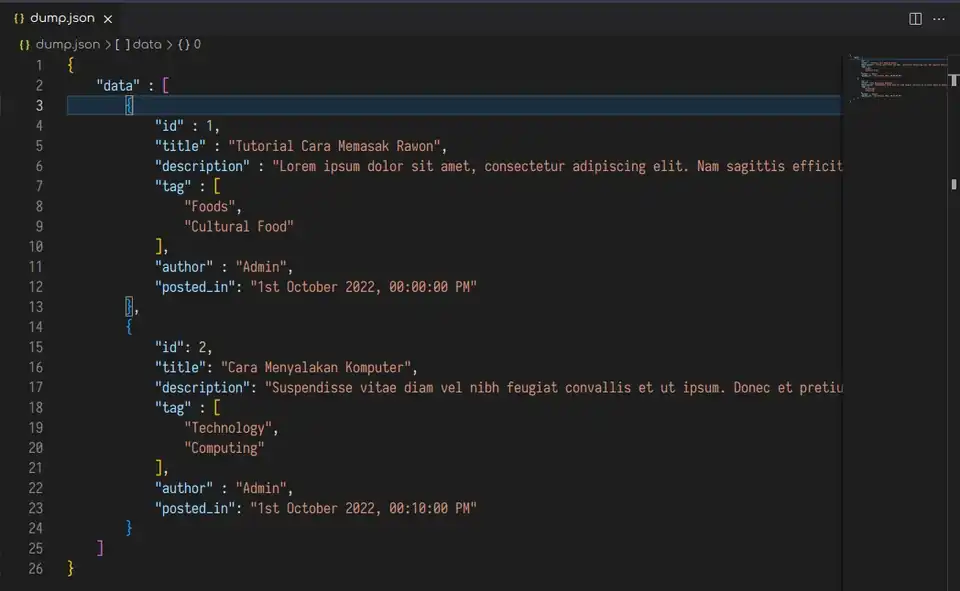
Task: Click the JSON file icon in breadcrumb
Action: pos(24,45)
